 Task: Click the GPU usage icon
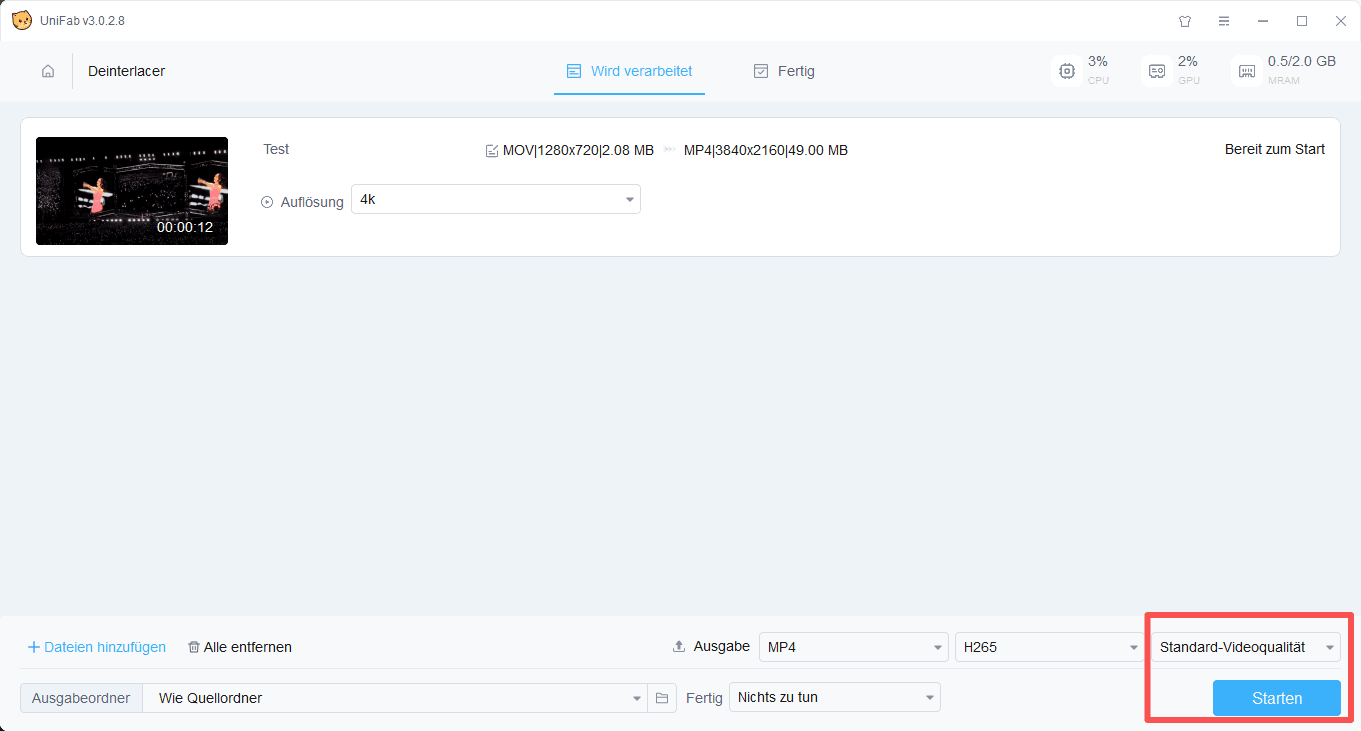(x=1157, y=71)
